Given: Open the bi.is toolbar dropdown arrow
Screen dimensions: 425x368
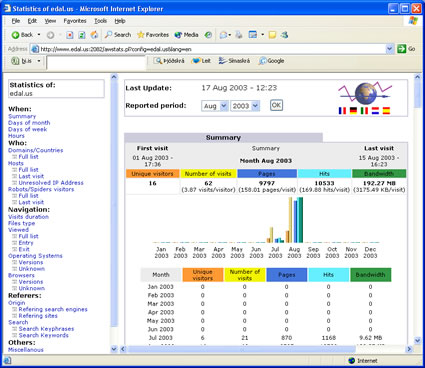Looking at the screenshot, I should [x=39, y=61].
